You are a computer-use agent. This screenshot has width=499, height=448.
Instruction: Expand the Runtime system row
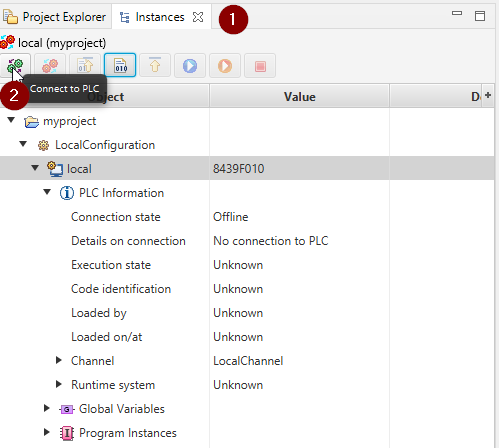(x=59, y=384)
